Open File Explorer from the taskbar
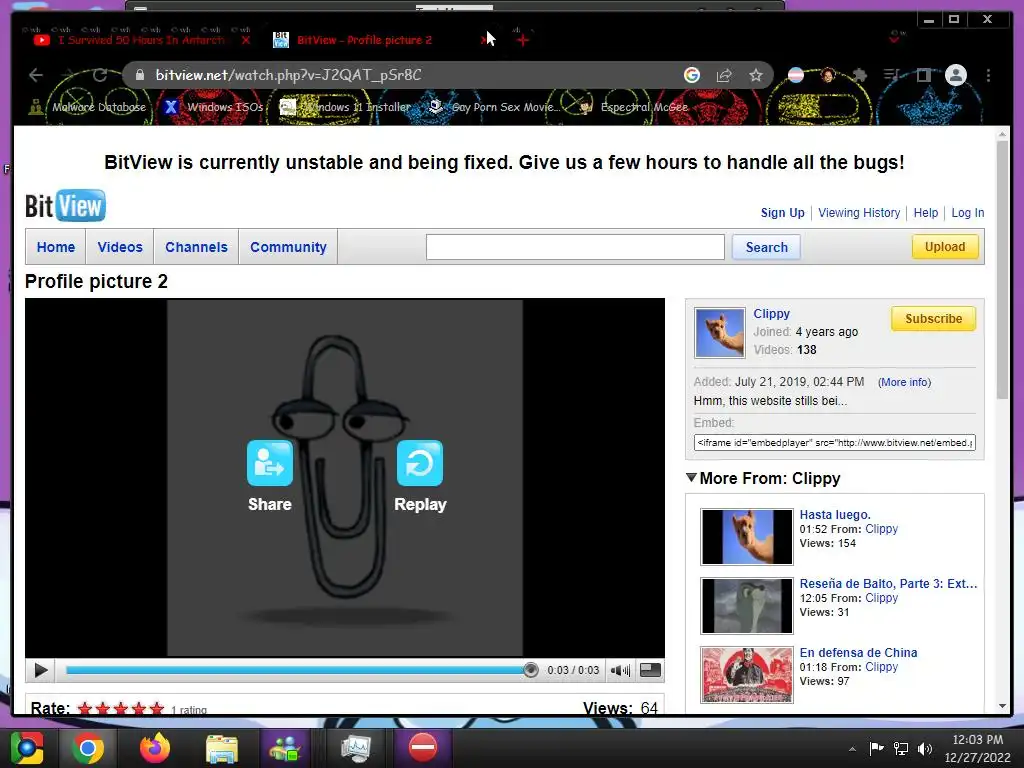The height and width of the screenshot is (768, 1024). click(222, 749)
